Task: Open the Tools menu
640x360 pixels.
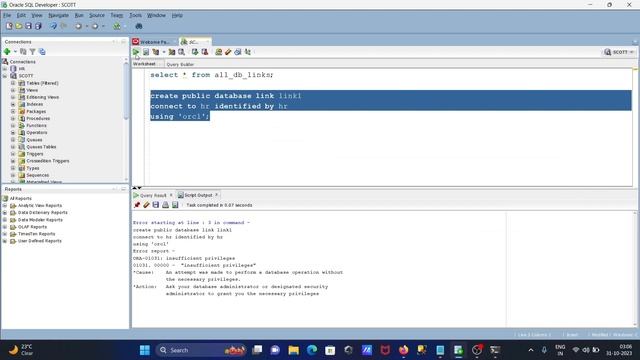Action: [x=136, y=15]
